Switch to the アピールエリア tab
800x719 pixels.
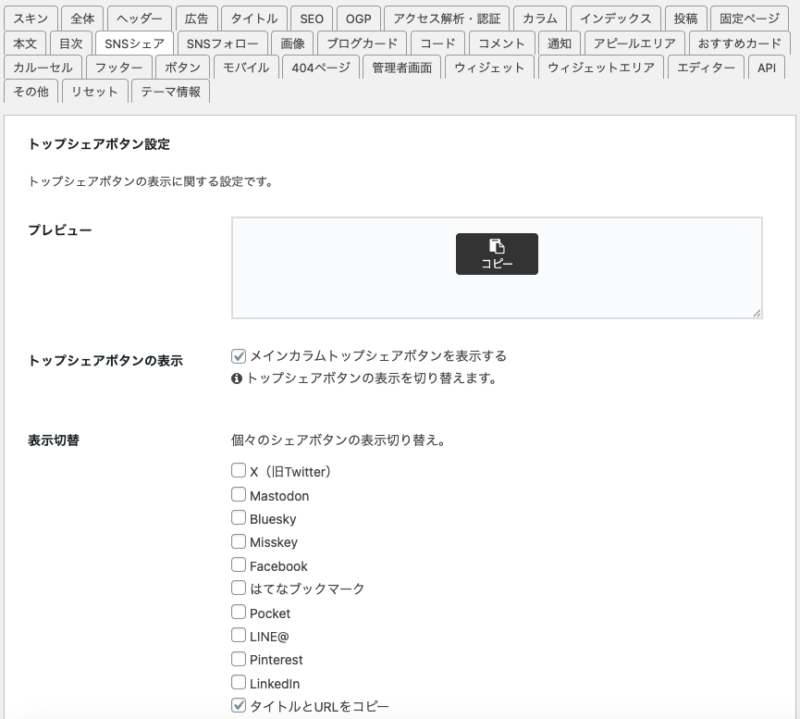coord(634,43)
